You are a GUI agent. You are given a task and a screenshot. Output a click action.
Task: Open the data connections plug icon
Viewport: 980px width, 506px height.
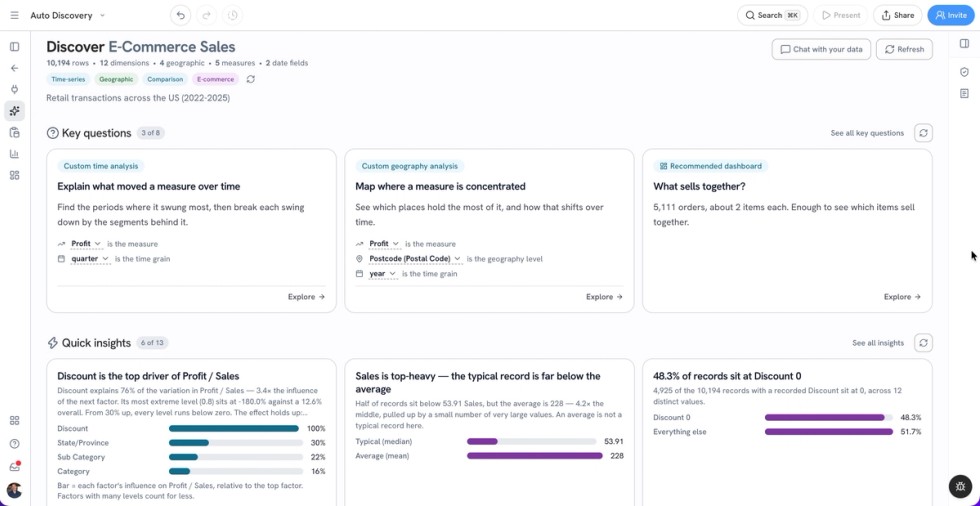click(x=14, y=89)
